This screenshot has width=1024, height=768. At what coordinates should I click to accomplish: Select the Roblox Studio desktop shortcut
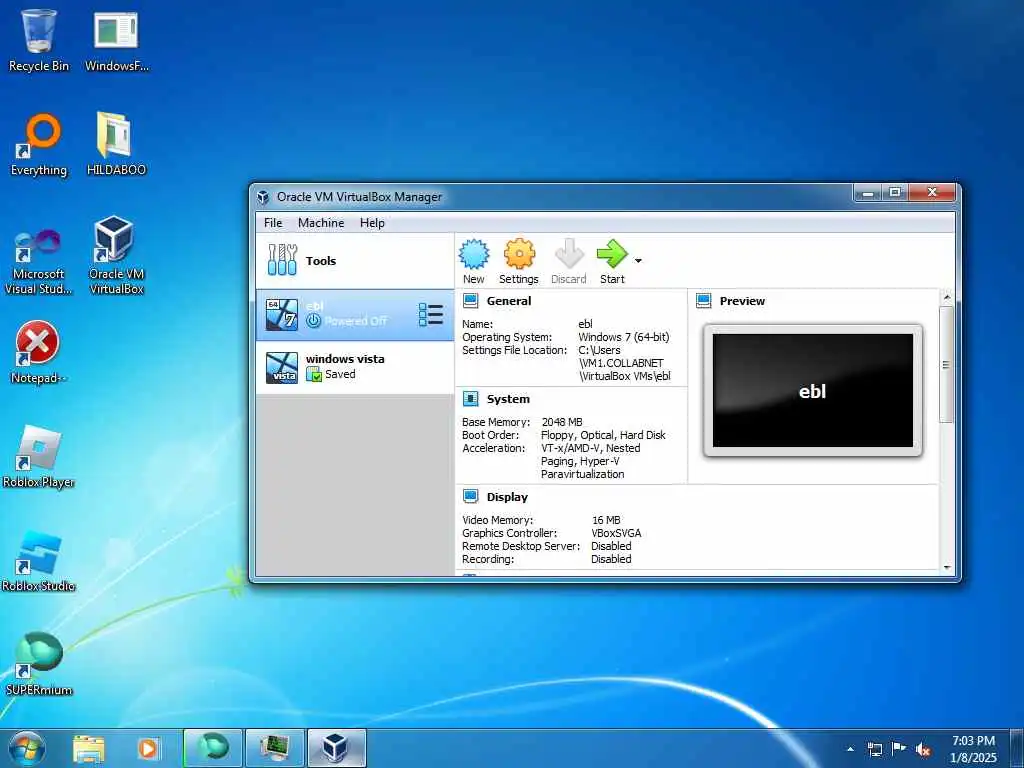39,561
